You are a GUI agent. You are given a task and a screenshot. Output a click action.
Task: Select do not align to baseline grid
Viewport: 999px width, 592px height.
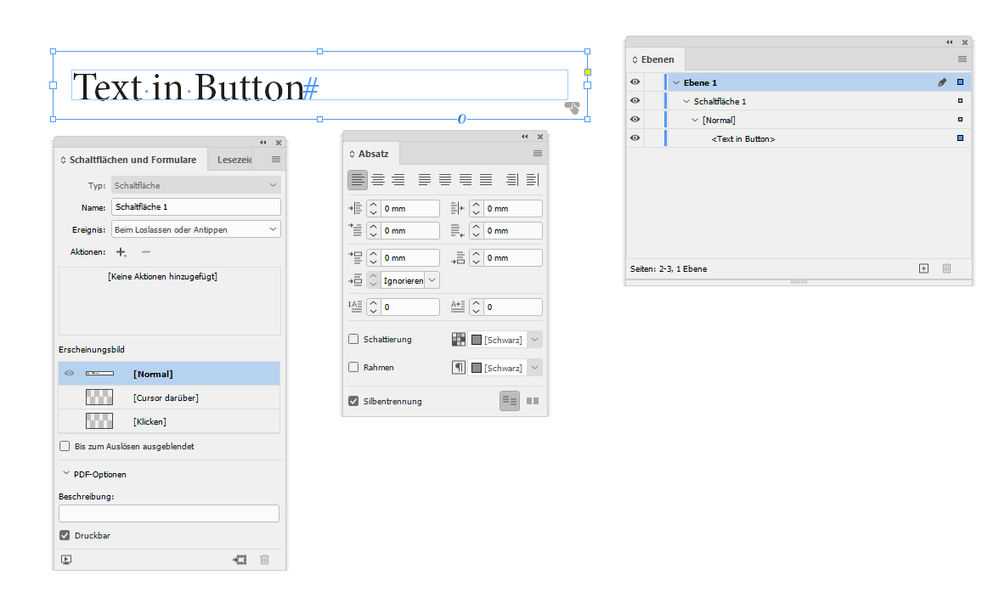tap(510, 401)
